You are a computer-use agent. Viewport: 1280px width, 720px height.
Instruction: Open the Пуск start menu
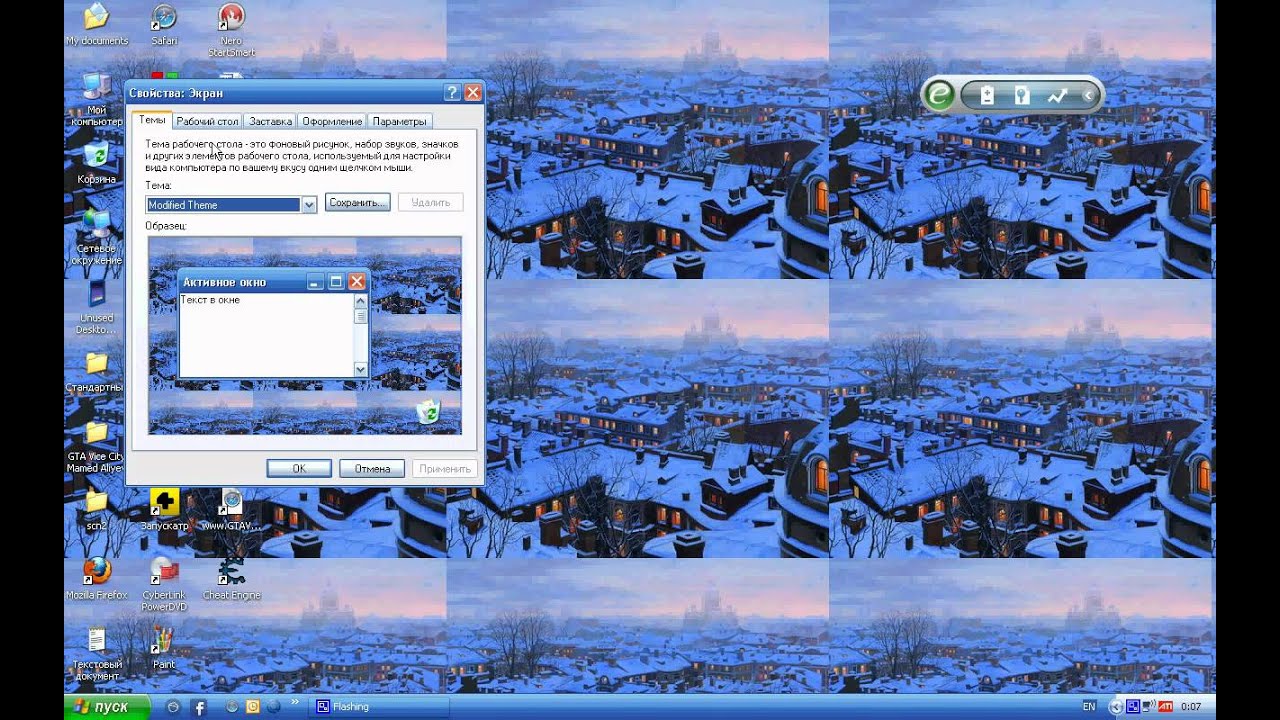(x=108, y=707)
